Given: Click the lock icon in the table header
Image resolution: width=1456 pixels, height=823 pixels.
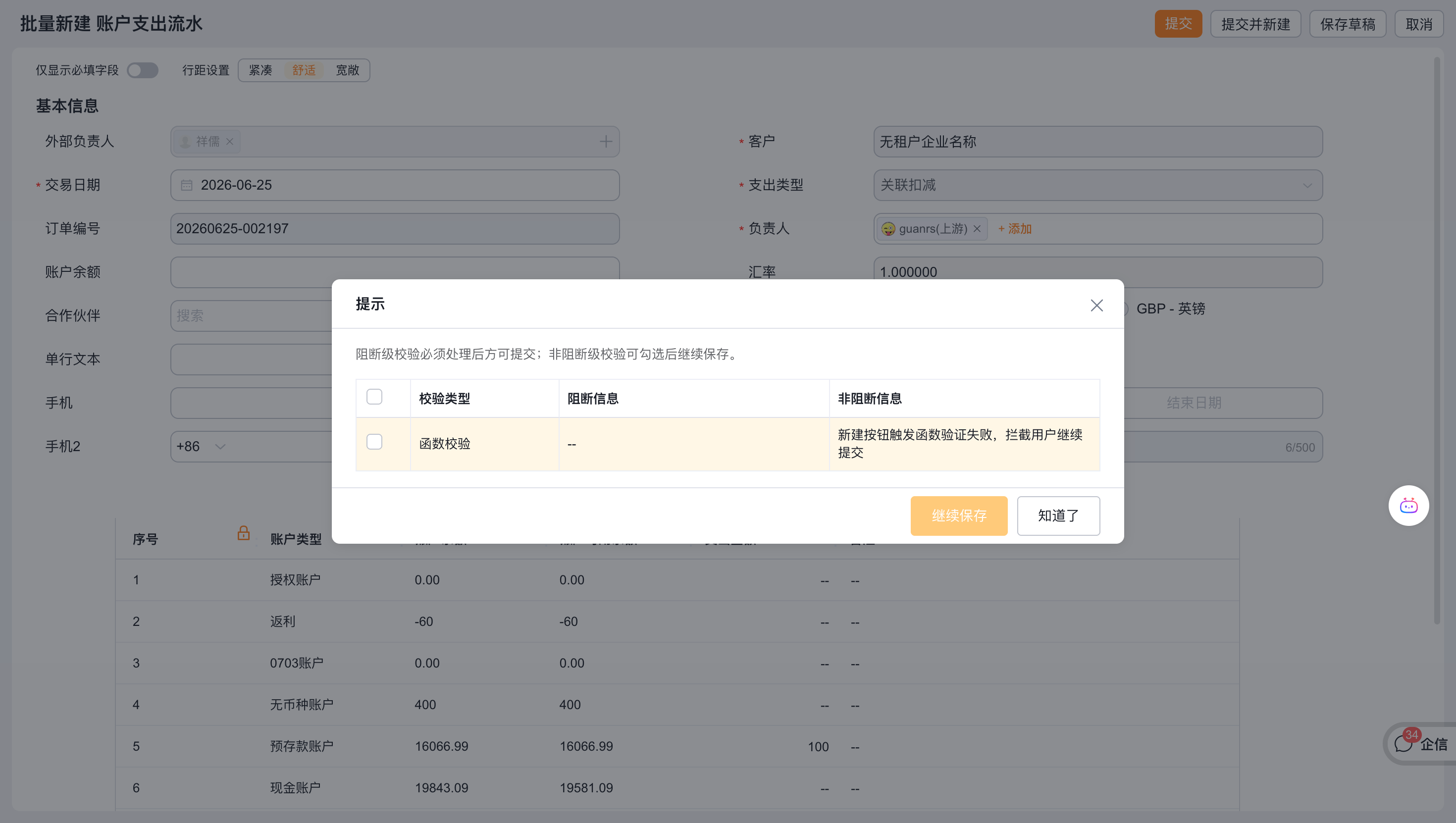Looking at the screenshot, I should pyautogui.click(x=244, y=533).
